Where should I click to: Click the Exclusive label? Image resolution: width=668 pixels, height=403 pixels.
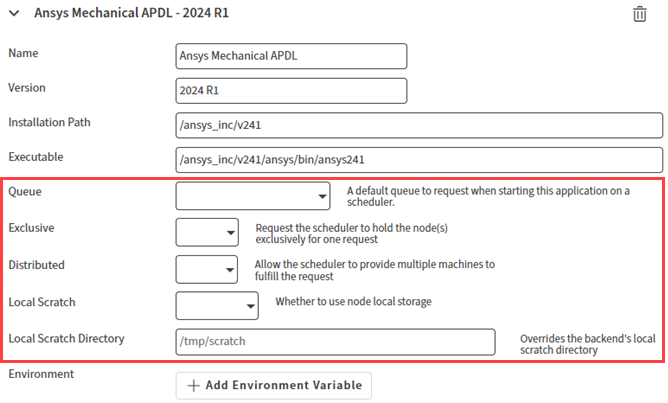tap(31, 228)
